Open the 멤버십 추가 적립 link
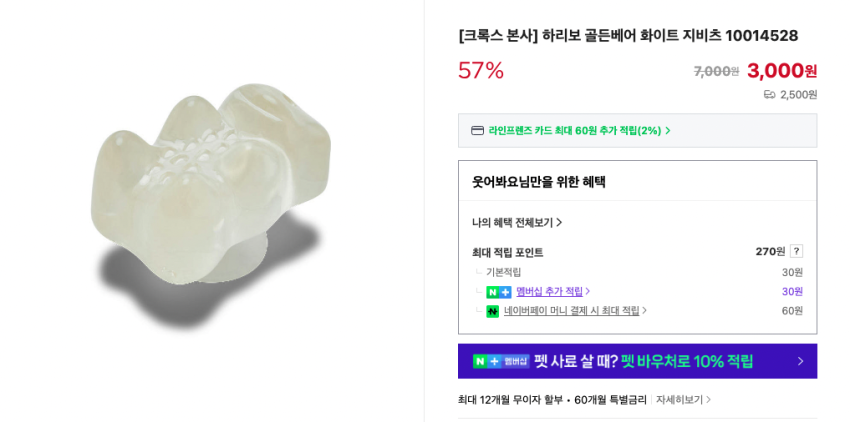Image resolution: width=850 pixels, height=422 pixels. [552, 292]
